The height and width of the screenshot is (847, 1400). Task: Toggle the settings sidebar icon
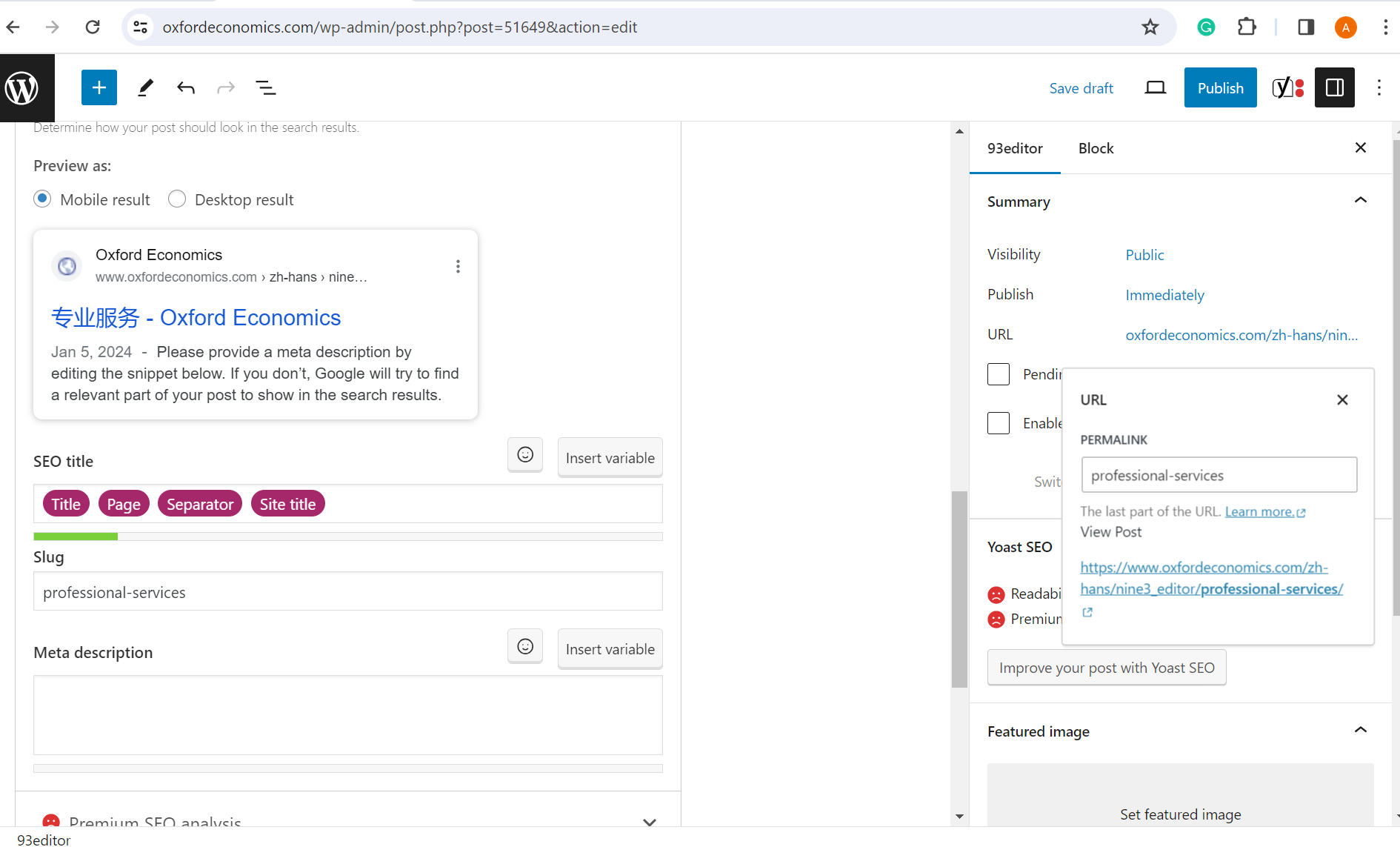(x=1335, y=88)
